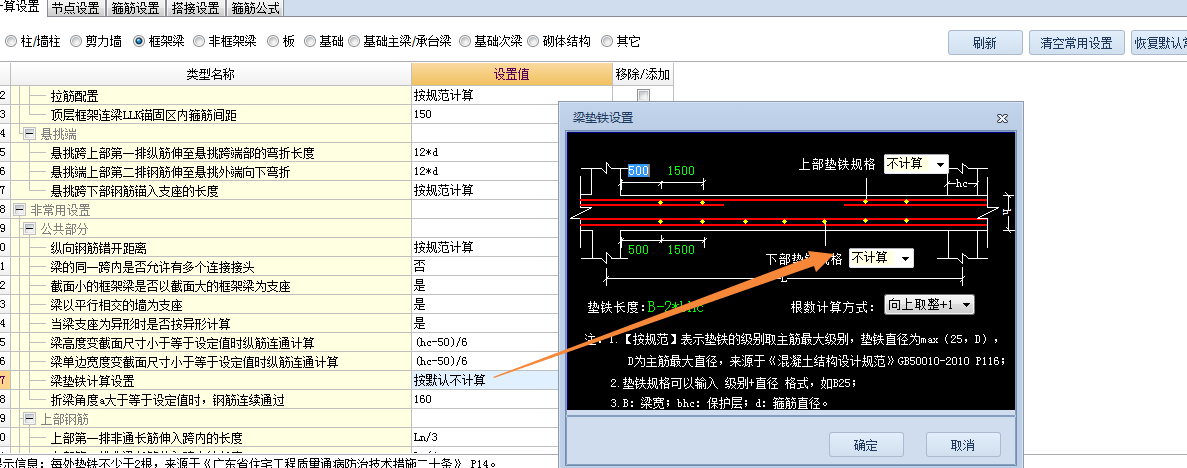Click the value 150 for 顶层框架连梁
This screenshot has height=468, width=1187.
(422, 115)
